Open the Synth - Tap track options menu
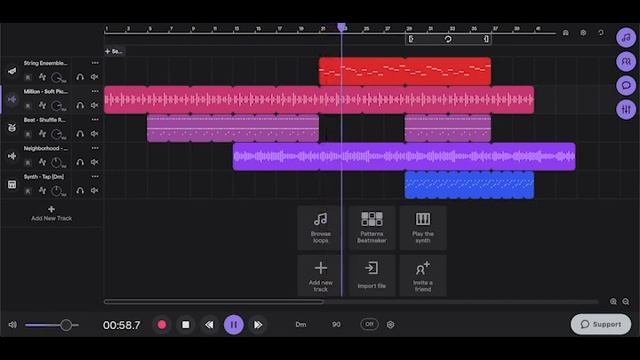The height and width of the screenshot is (360, 640). [95, 177]
